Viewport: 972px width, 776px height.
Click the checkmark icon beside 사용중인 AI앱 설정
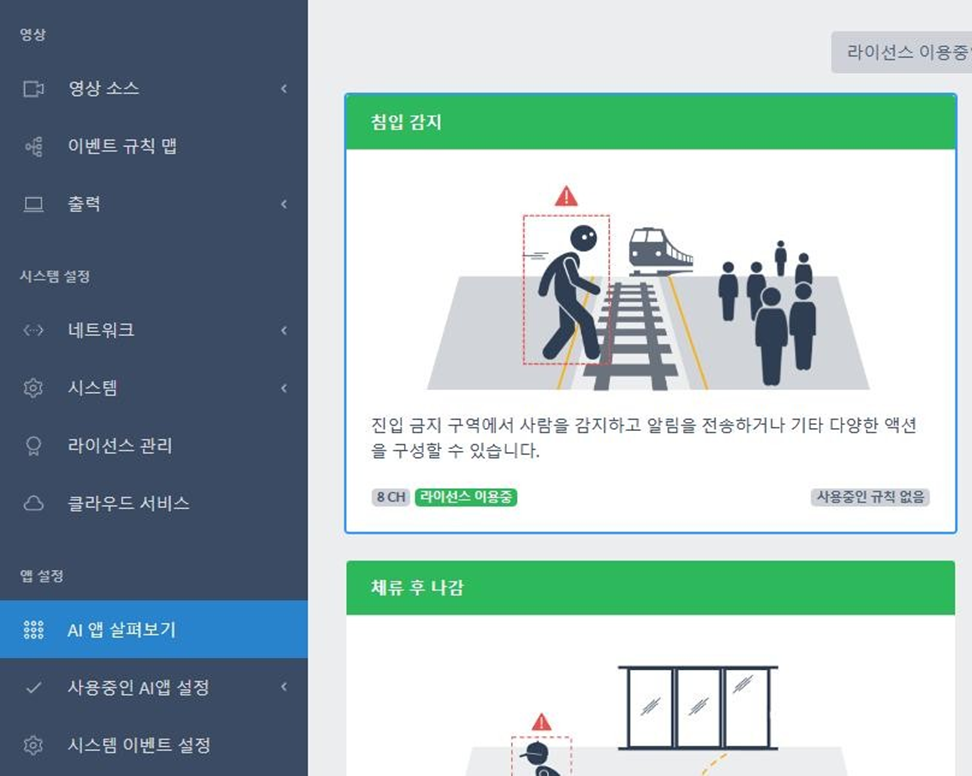tap(33, 687)
